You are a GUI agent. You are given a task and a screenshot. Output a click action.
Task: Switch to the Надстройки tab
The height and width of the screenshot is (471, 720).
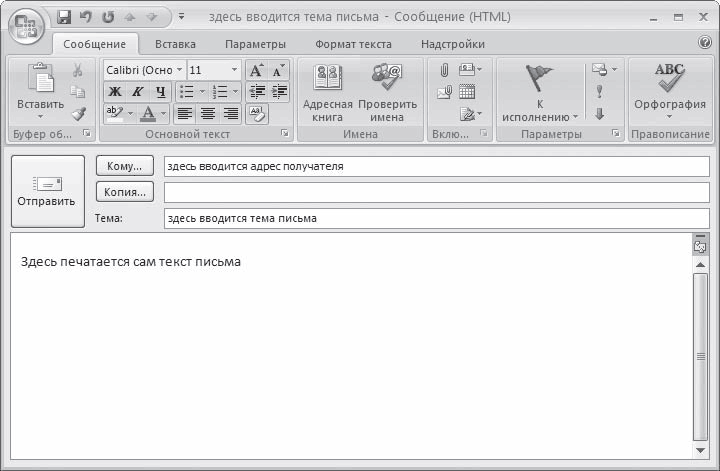[453, 44]
